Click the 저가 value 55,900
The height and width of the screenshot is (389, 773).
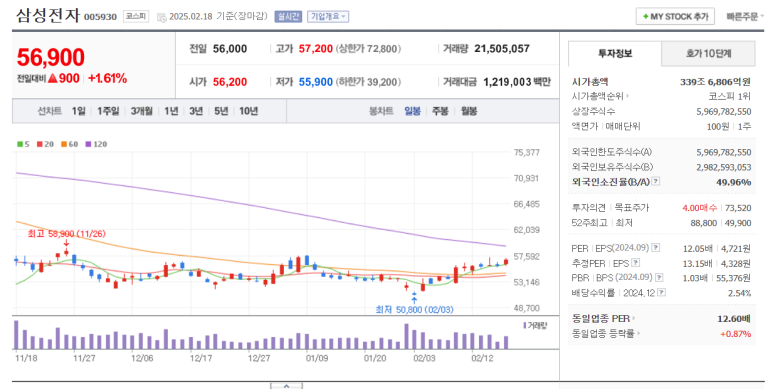coord(316,82)
